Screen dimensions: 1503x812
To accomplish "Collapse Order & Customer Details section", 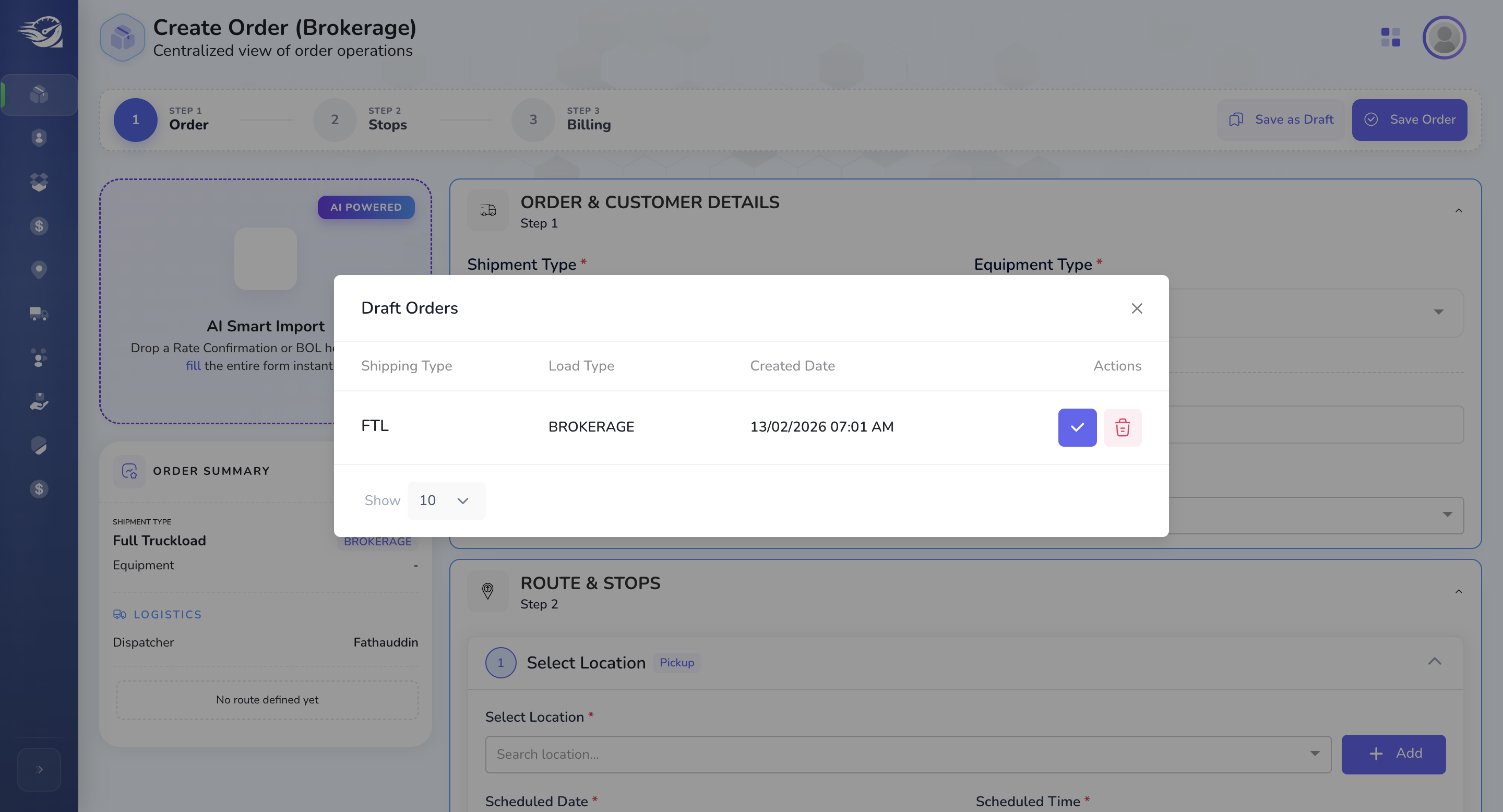I will (1458, 211).
